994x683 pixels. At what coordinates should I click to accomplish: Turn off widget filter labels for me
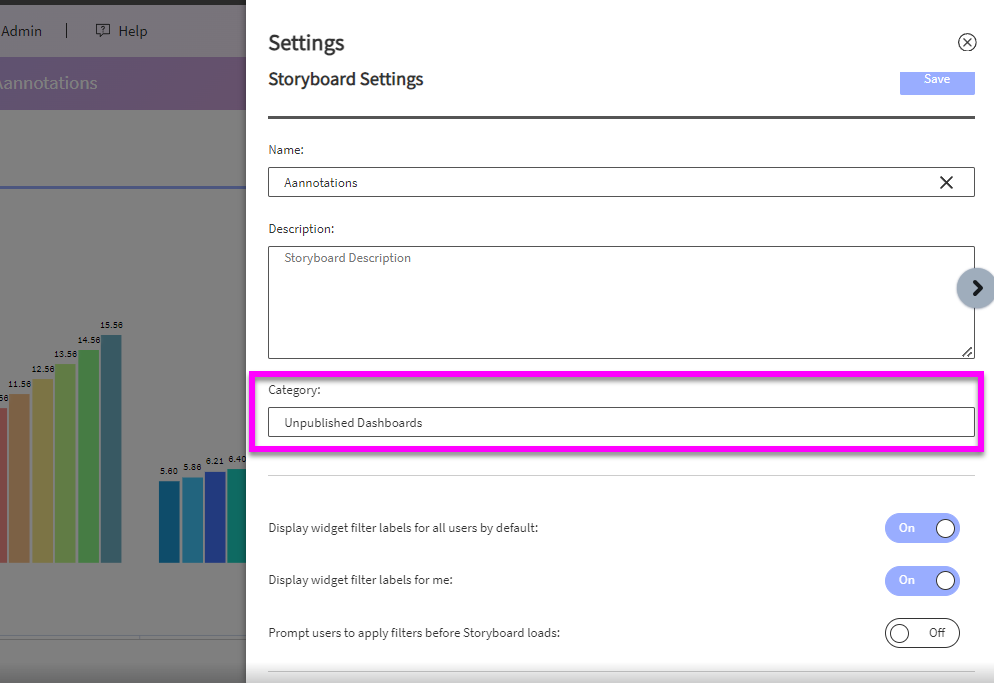coord(921,580)
